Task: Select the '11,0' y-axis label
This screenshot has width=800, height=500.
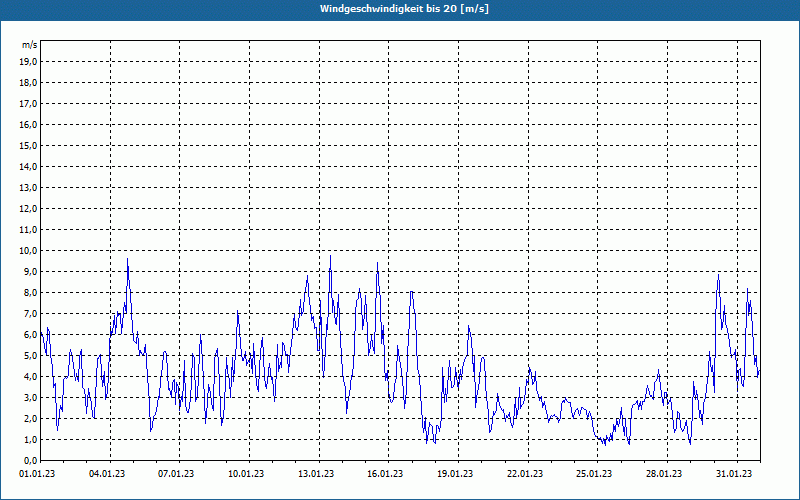Action: [x=28, y=230]
